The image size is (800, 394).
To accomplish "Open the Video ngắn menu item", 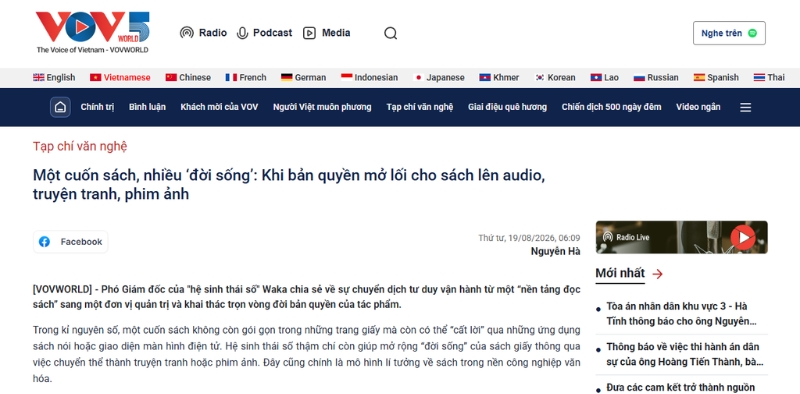I will point(698,107).
